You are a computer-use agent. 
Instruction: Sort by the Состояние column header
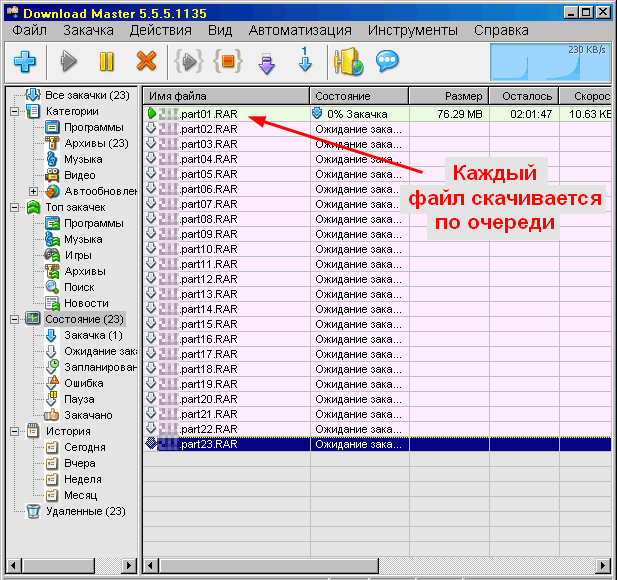pyautogui.click(x=359, y=96)
